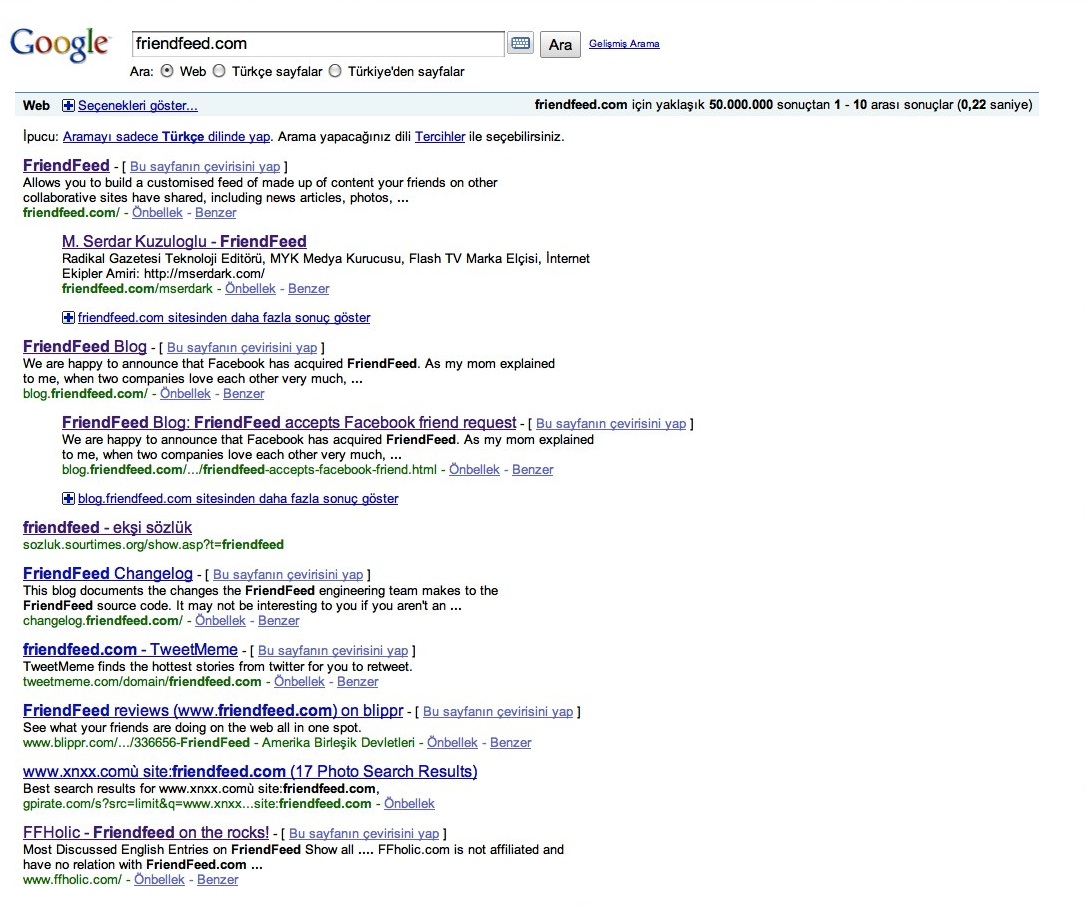1086x906 pixels.
Task: Open the FriendFeed Changelog result title
Action: (107, 574)
